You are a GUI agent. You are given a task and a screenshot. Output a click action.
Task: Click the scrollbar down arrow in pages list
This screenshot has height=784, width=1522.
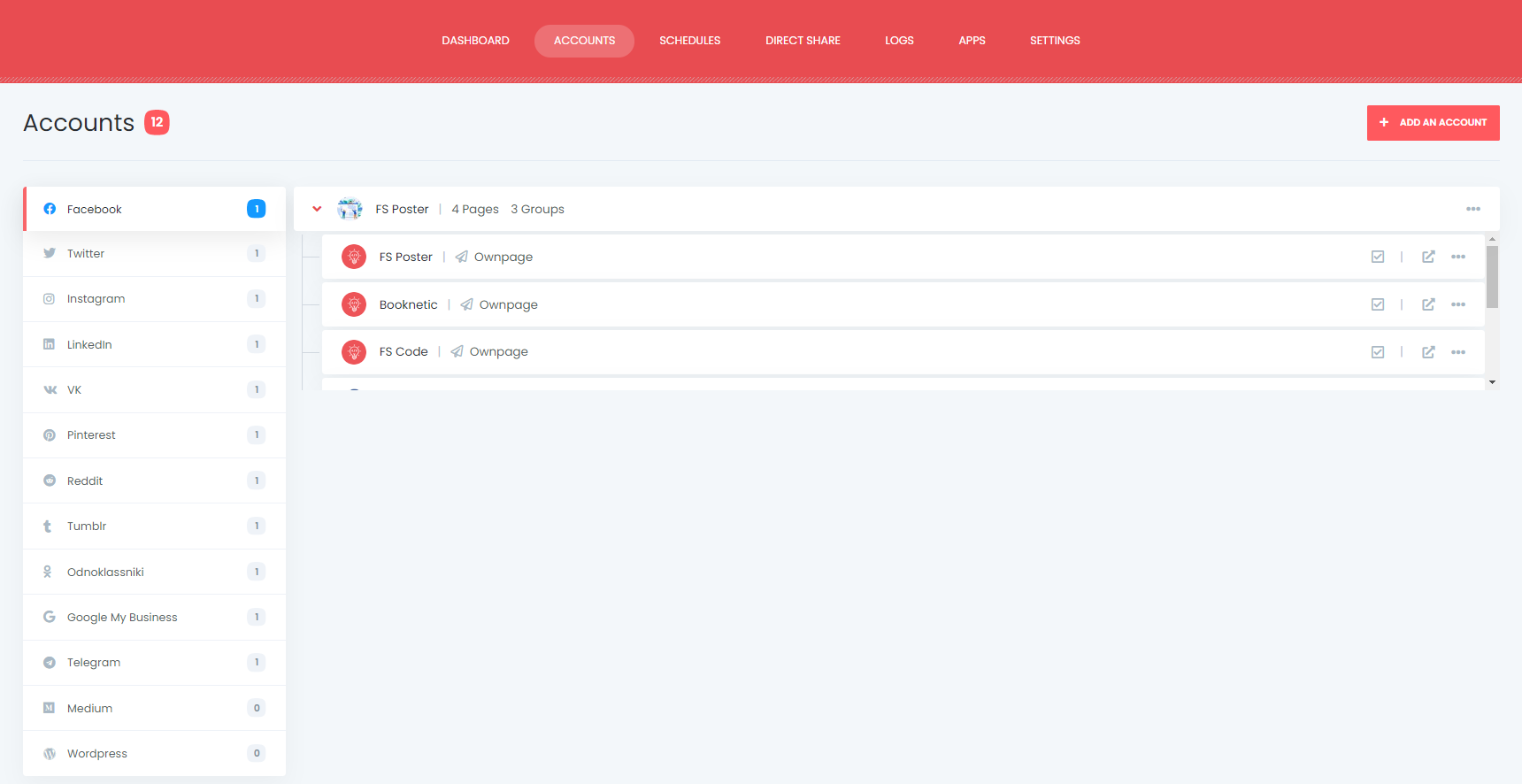click(1492, 382)
